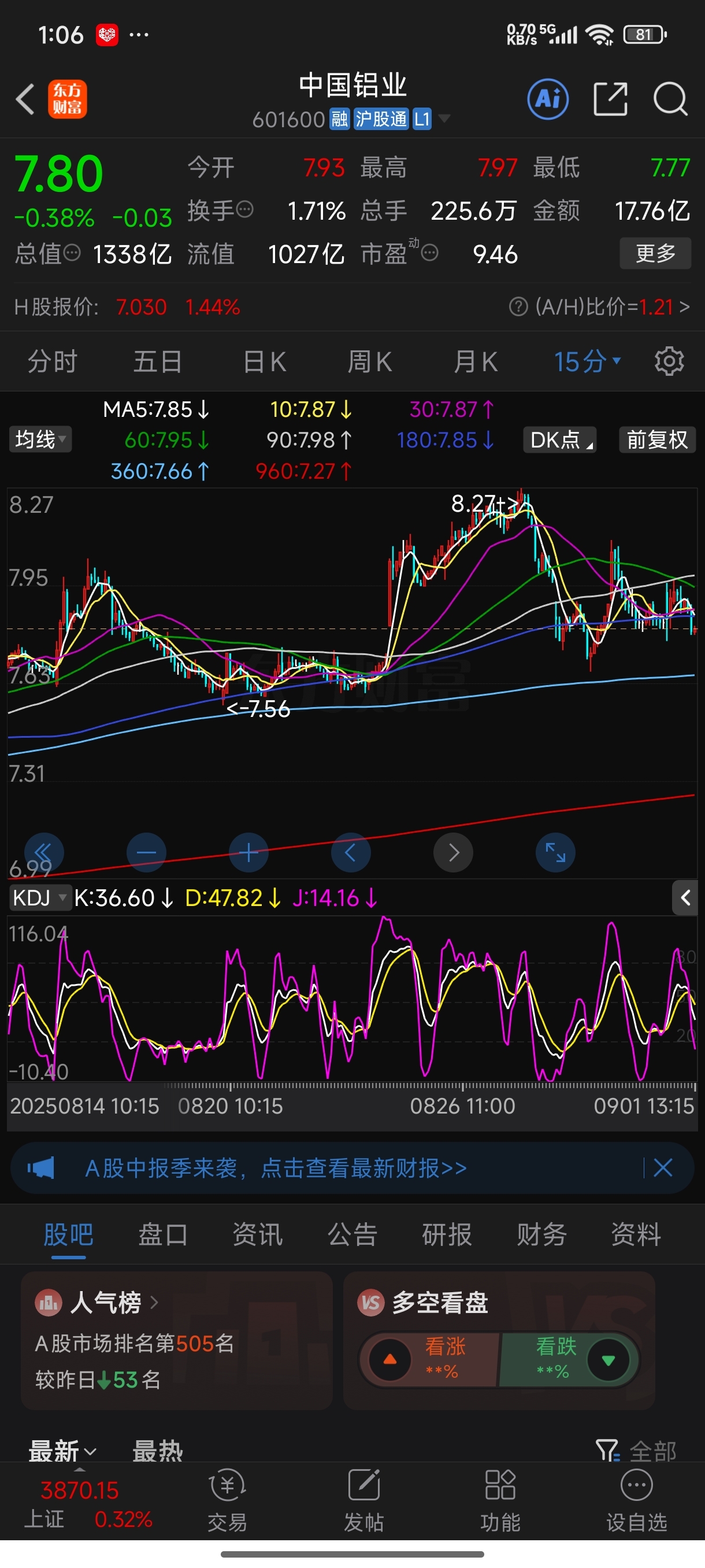
Task: Collapse indicator panel arrow icon
Action: click(685, 897)
